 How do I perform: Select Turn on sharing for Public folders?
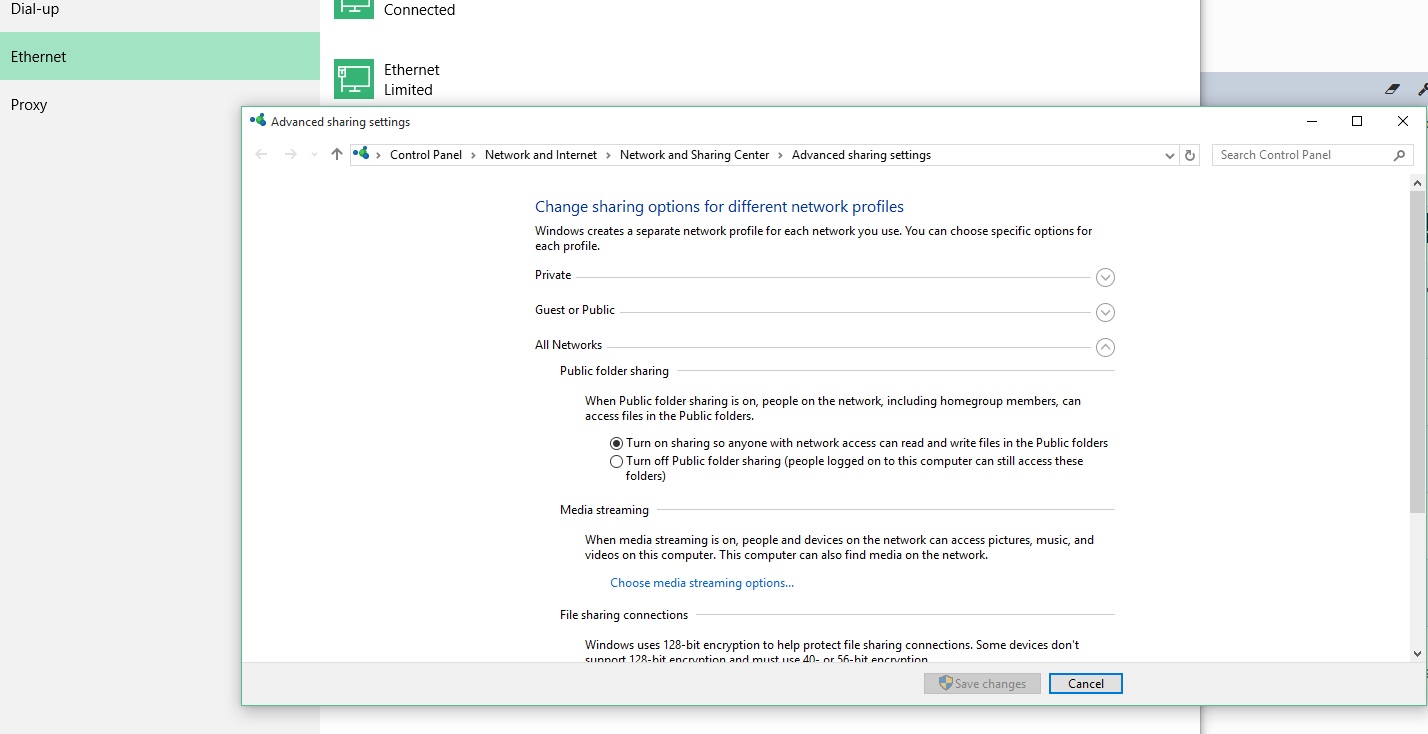(x=616, y=443)
